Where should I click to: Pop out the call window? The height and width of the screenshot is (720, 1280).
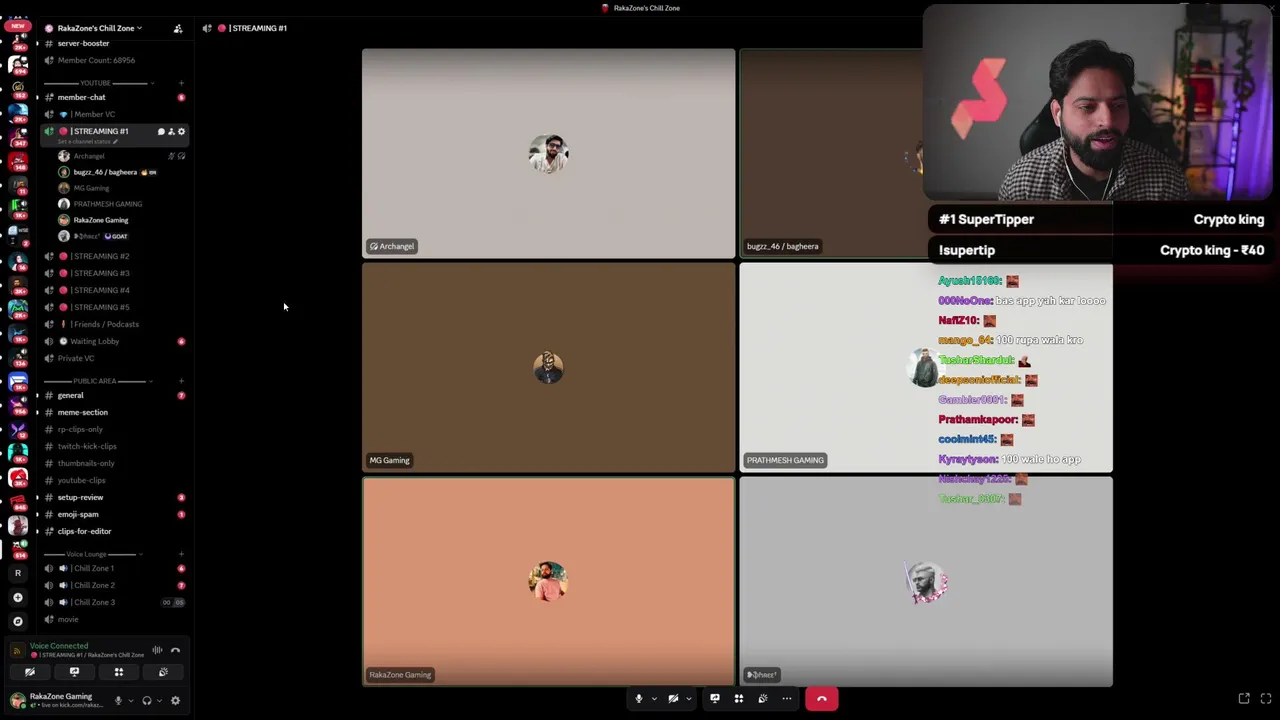pos(1244,698)
